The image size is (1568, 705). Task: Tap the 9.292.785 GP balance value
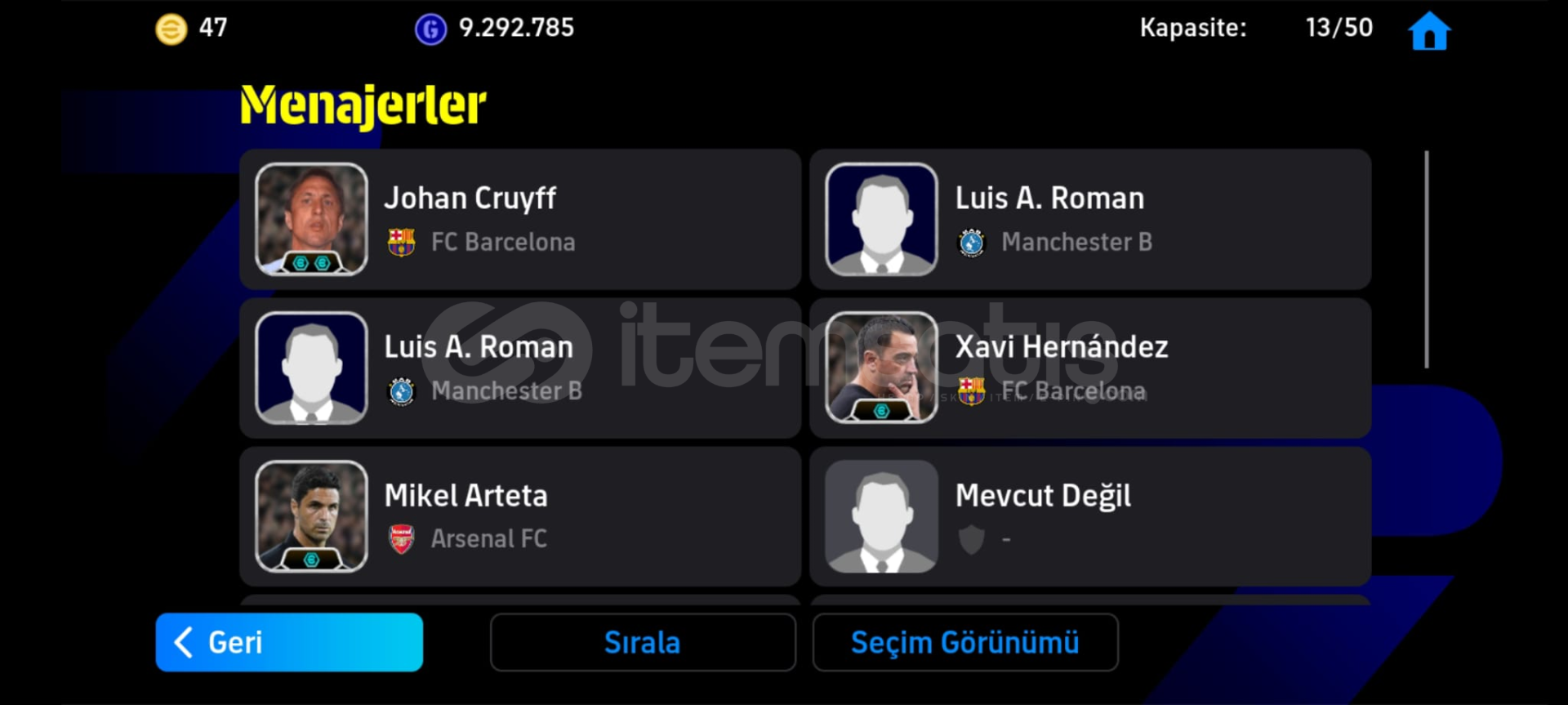click(x=516, y=28)
